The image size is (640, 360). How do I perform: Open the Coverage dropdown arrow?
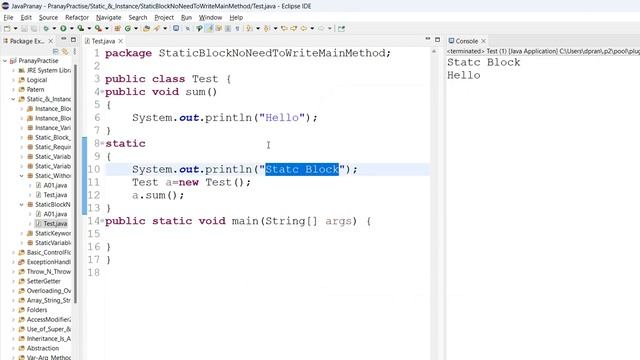pos(89,29)
